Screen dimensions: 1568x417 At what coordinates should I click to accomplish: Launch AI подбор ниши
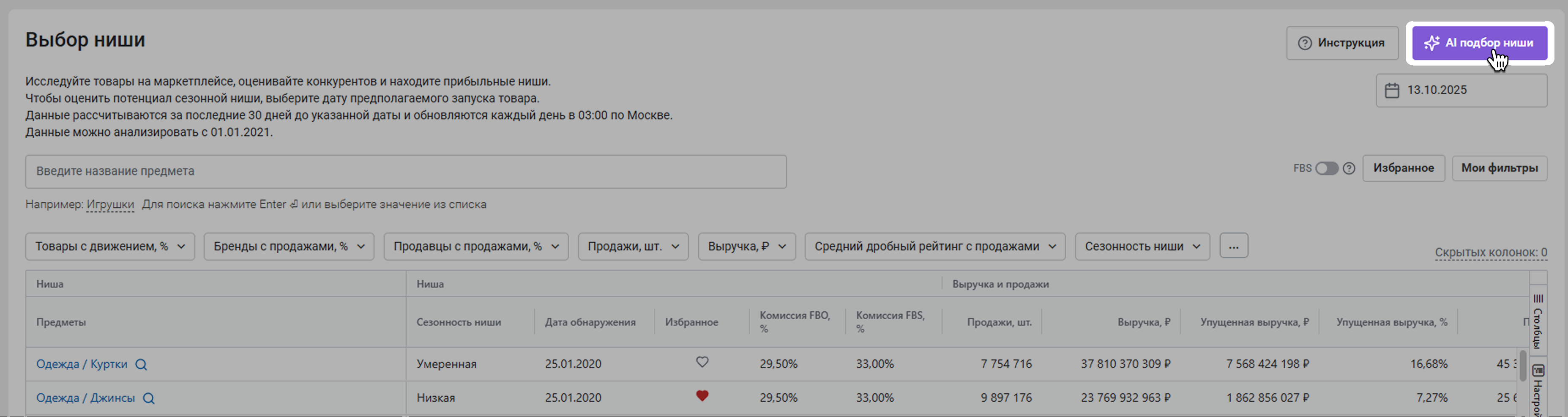point(1479,43)
